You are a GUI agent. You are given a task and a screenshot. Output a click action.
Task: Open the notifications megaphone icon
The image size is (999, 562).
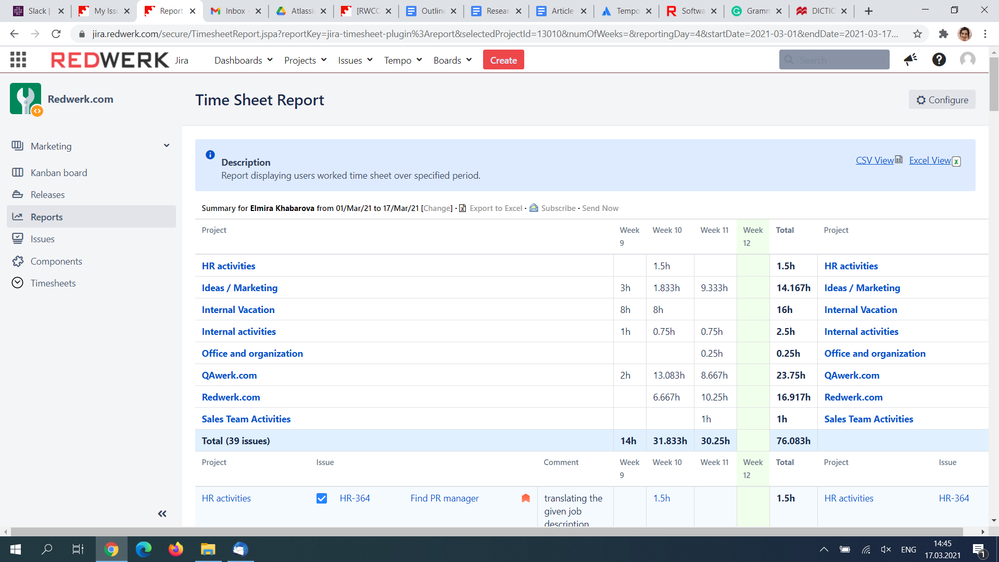[x=910, y=59]
